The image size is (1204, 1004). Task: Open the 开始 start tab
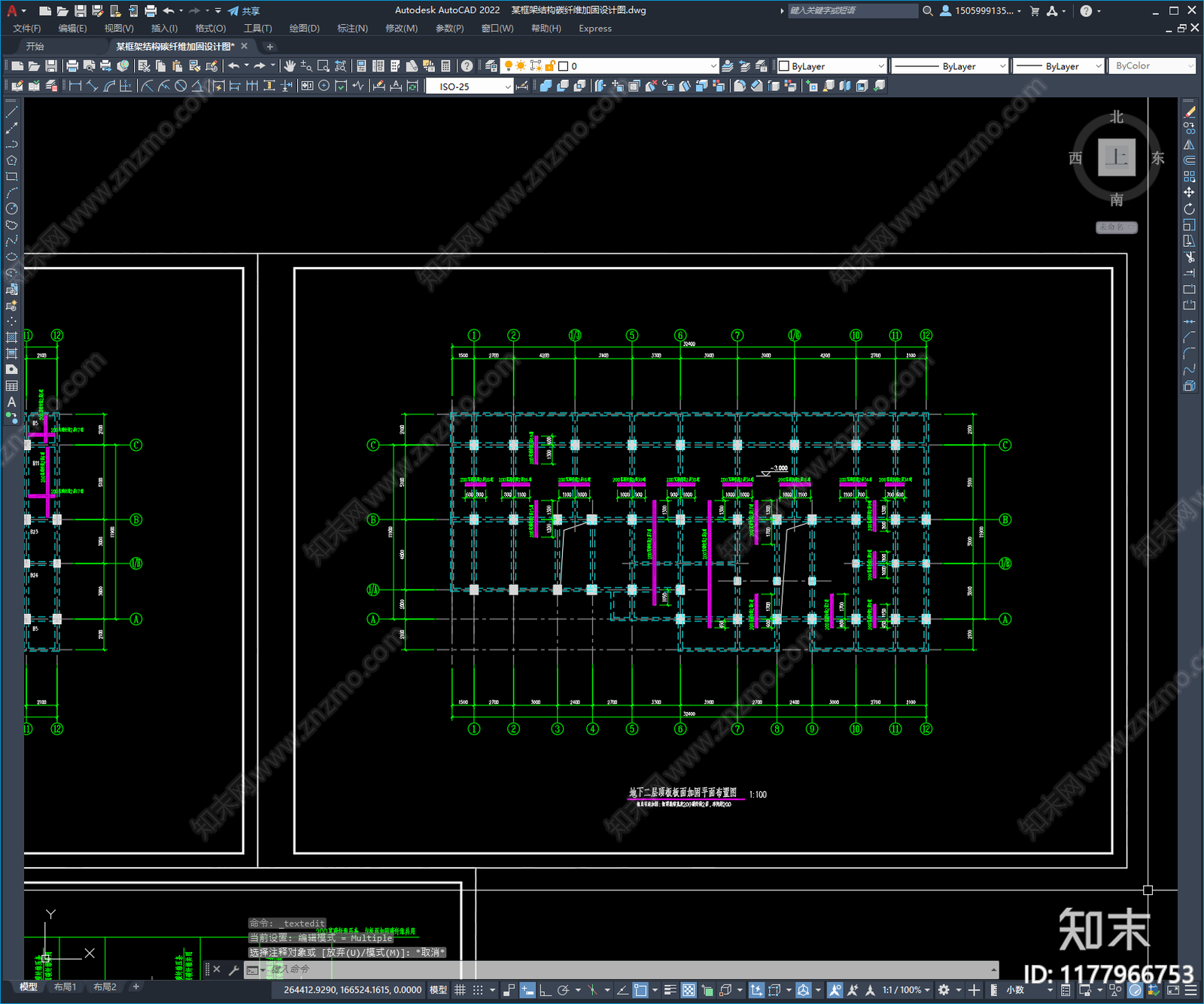click(x=35, y=47)
